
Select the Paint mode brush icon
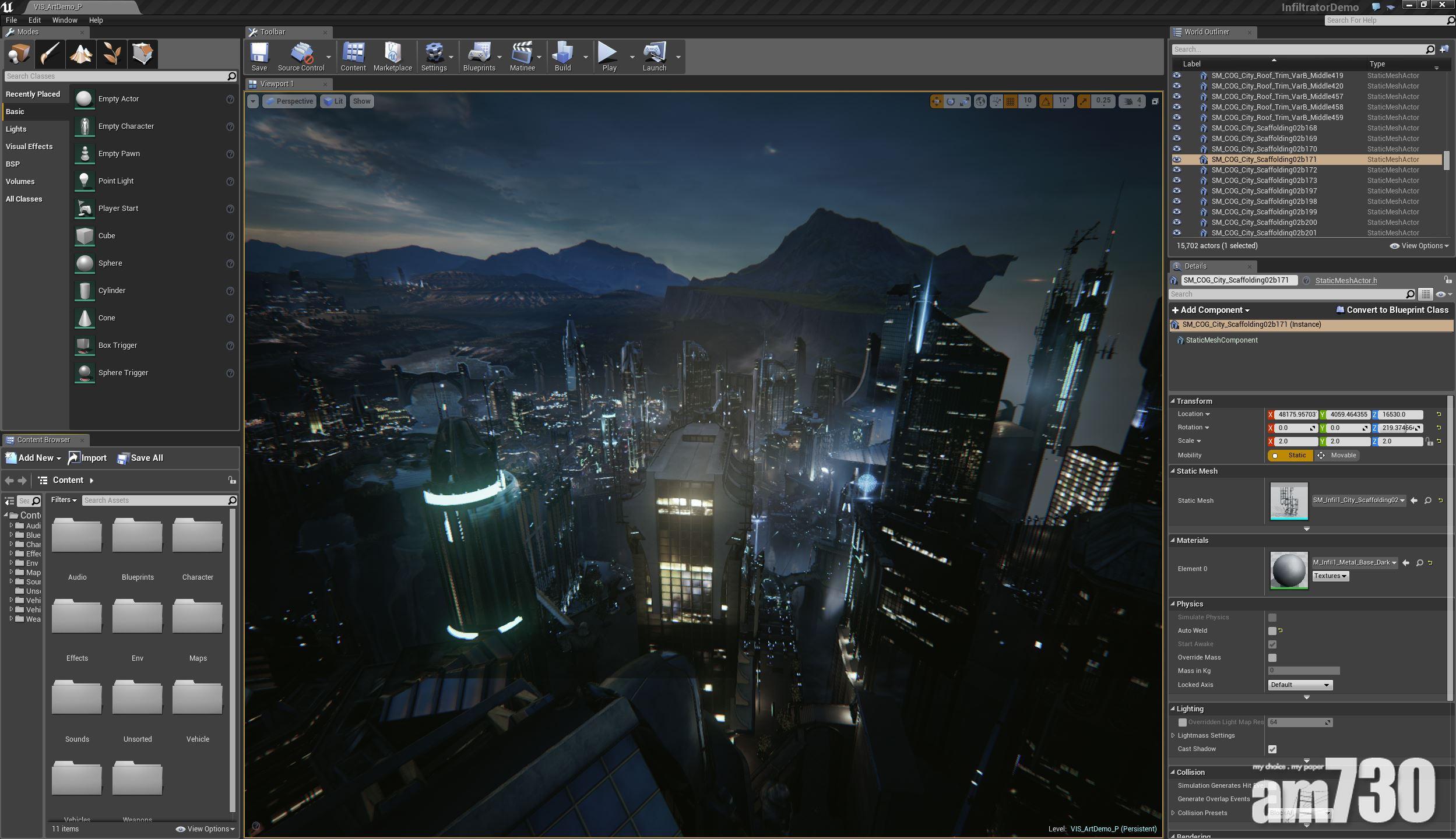[x=50, y=54]
